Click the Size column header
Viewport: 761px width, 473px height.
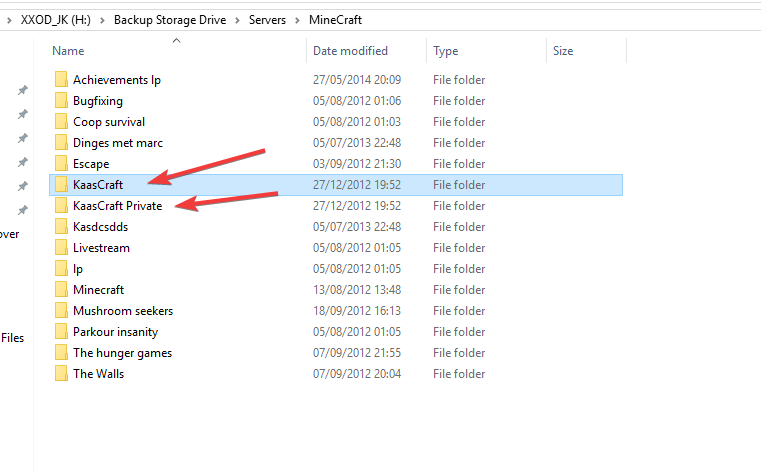point(563,50)
